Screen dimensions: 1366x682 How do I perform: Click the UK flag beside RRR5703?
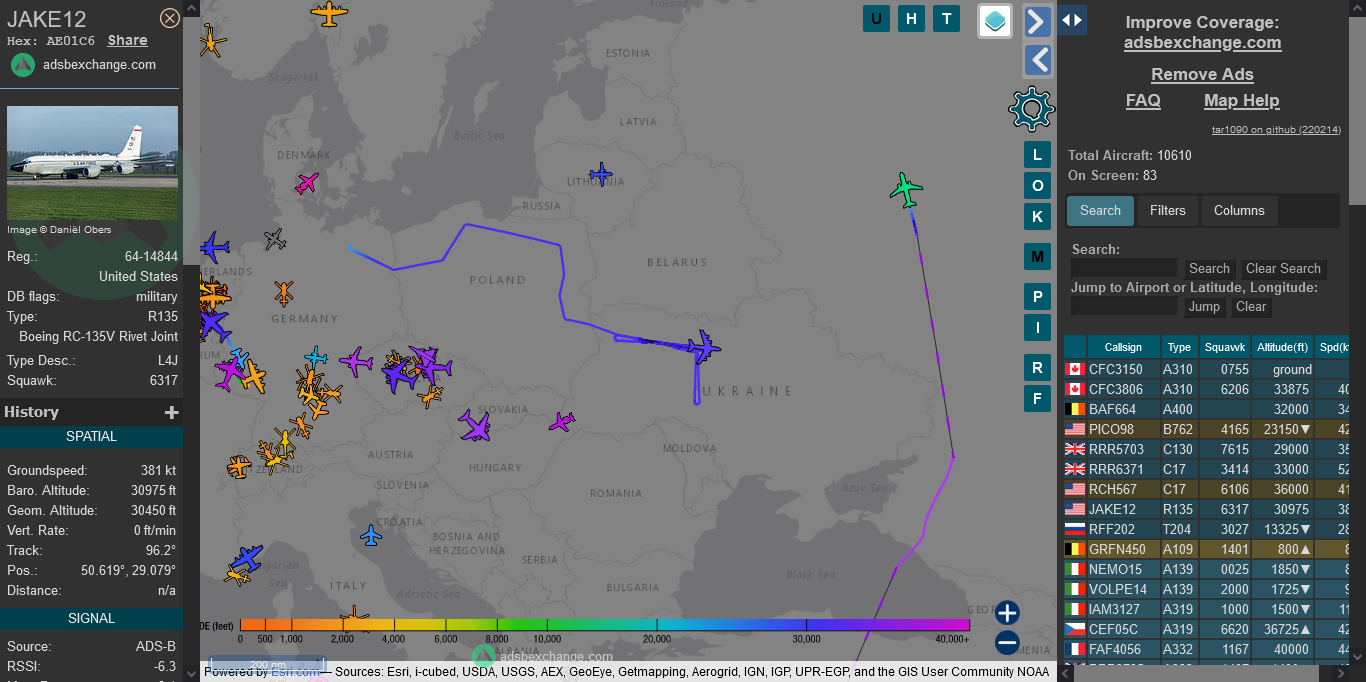[1075, 450]
